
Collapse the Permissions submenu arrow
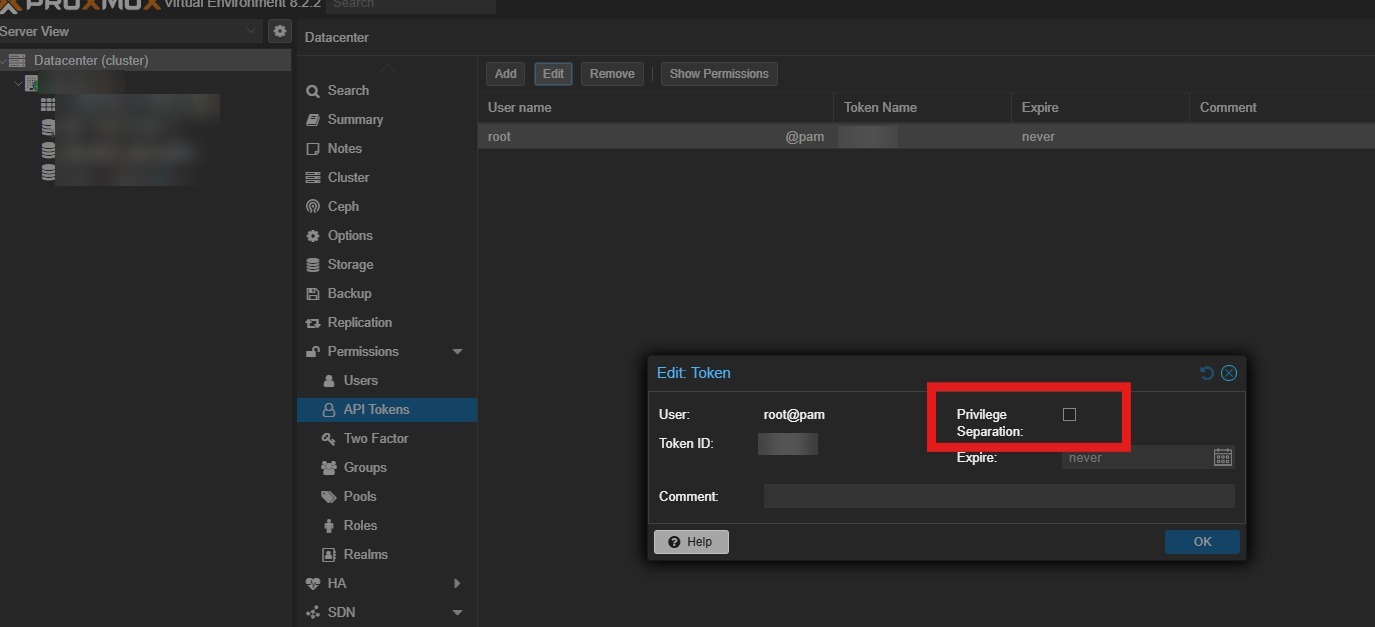point(458,352)
